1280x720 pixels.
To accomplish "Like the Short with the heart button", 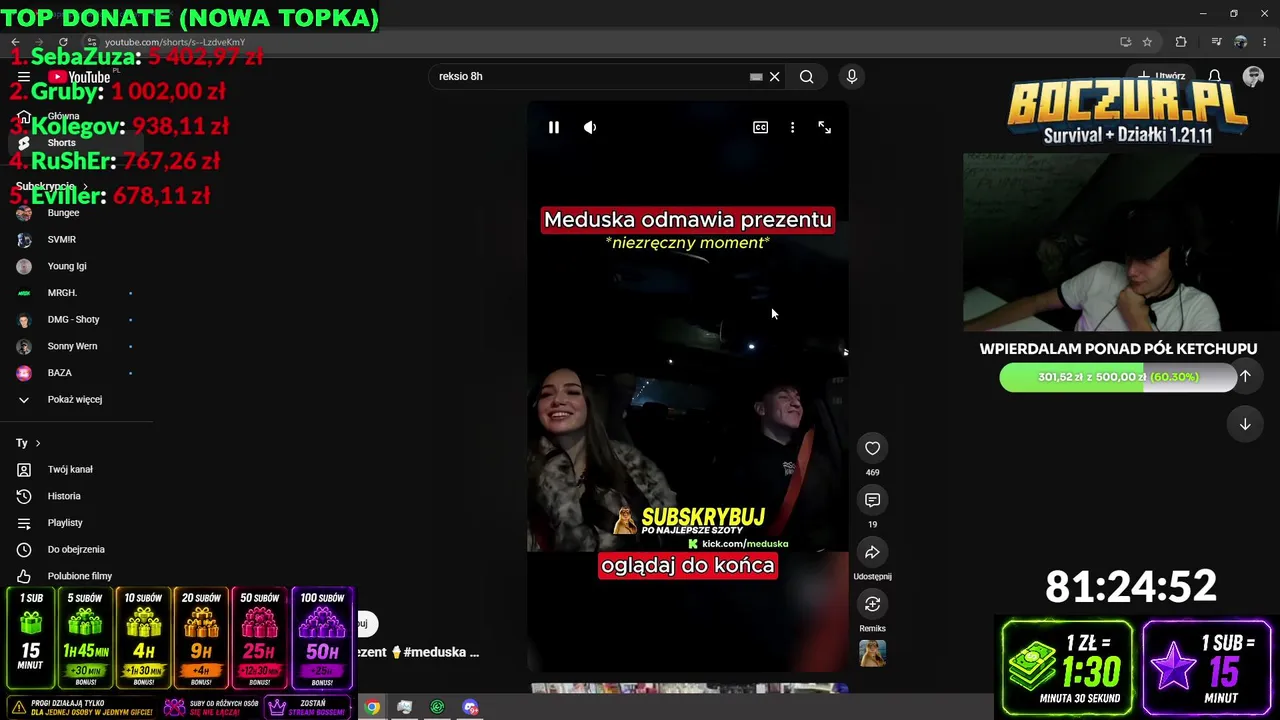I will pyautogui.click(x=872, y=448).
